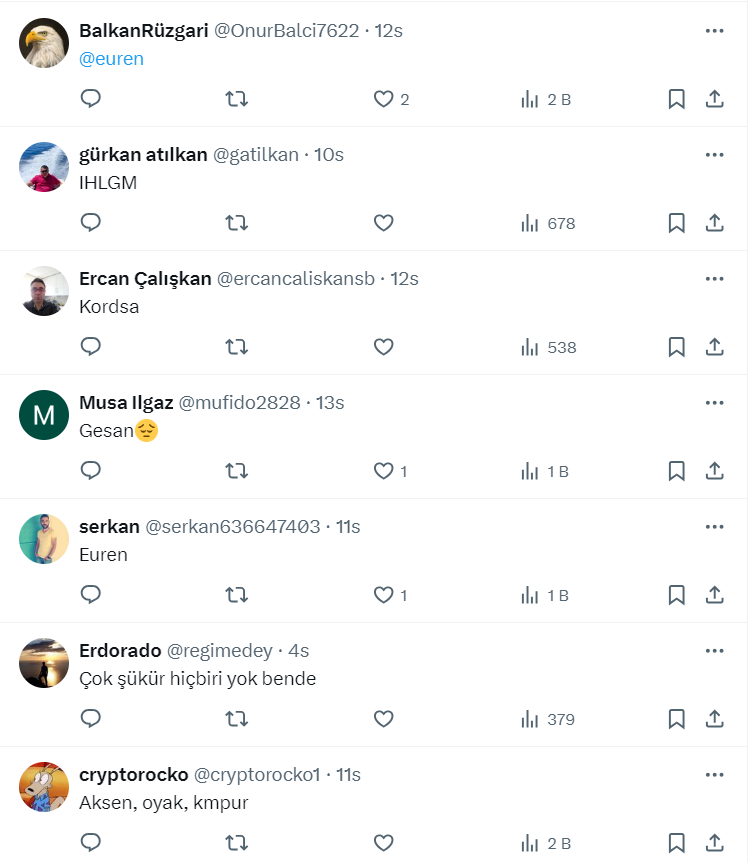View analytics on gürkan atılkan's tweet
The height and width of the screenshot is (862, 753).
pos(548,223)
